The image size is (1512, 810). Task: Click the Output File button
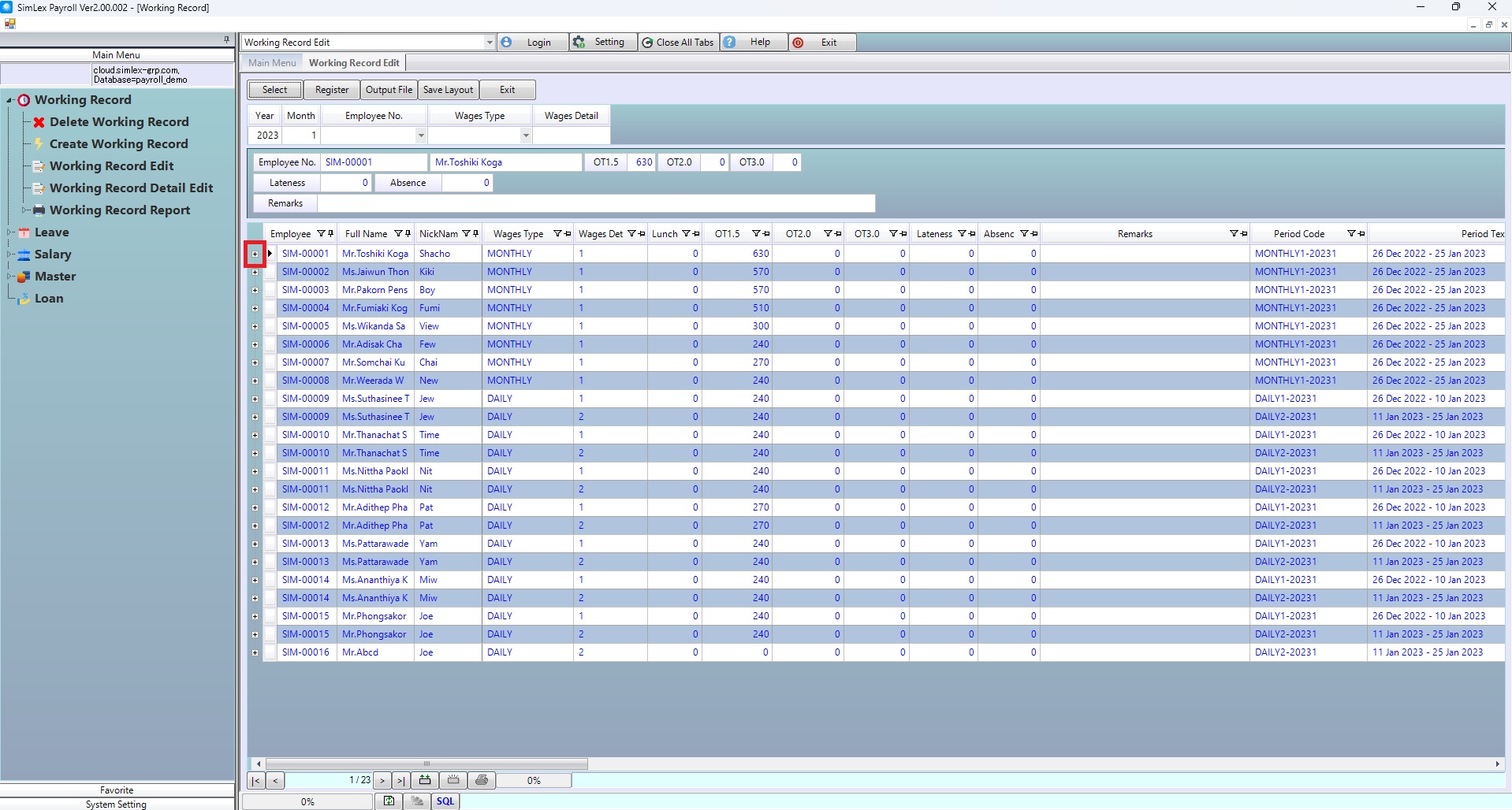click(x=389, y=90)
